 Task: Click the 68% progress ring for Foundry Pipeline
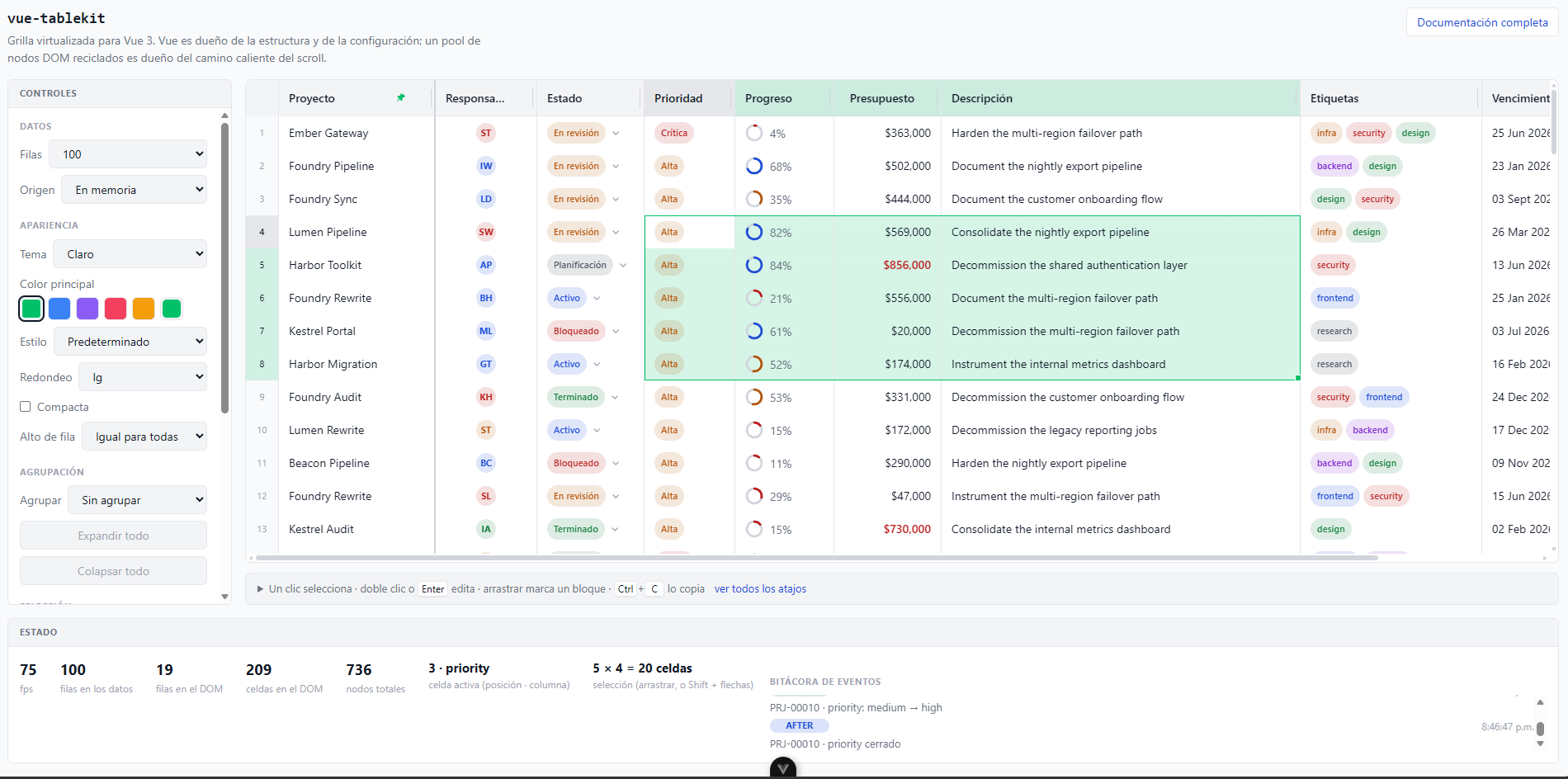point(754,166)
